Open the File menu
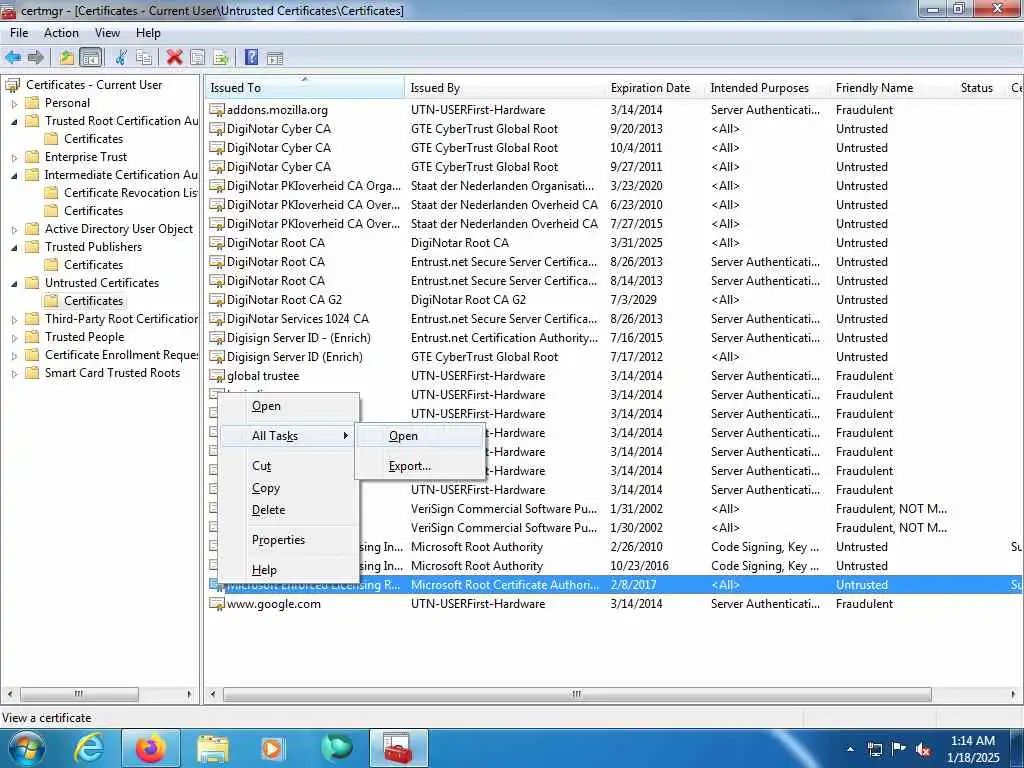 coord(19,33)
